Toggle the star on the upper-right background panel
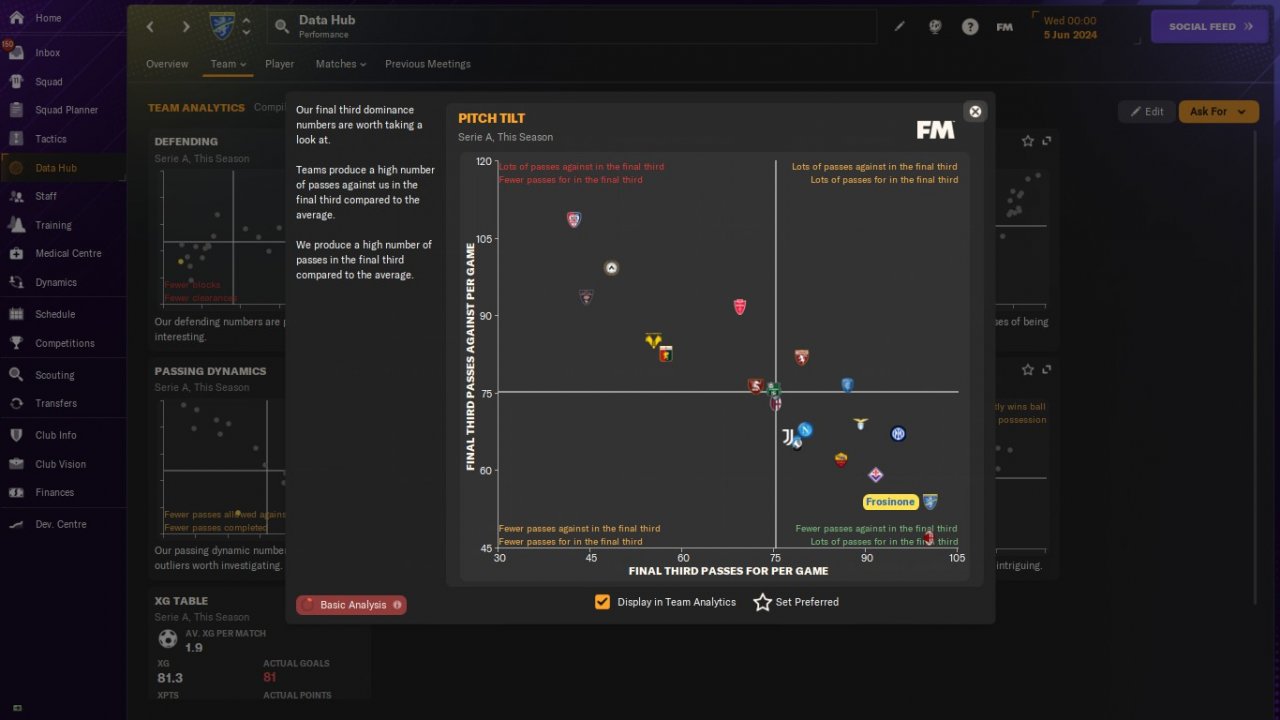The image size is (1280, 720). coord(1028,142)
